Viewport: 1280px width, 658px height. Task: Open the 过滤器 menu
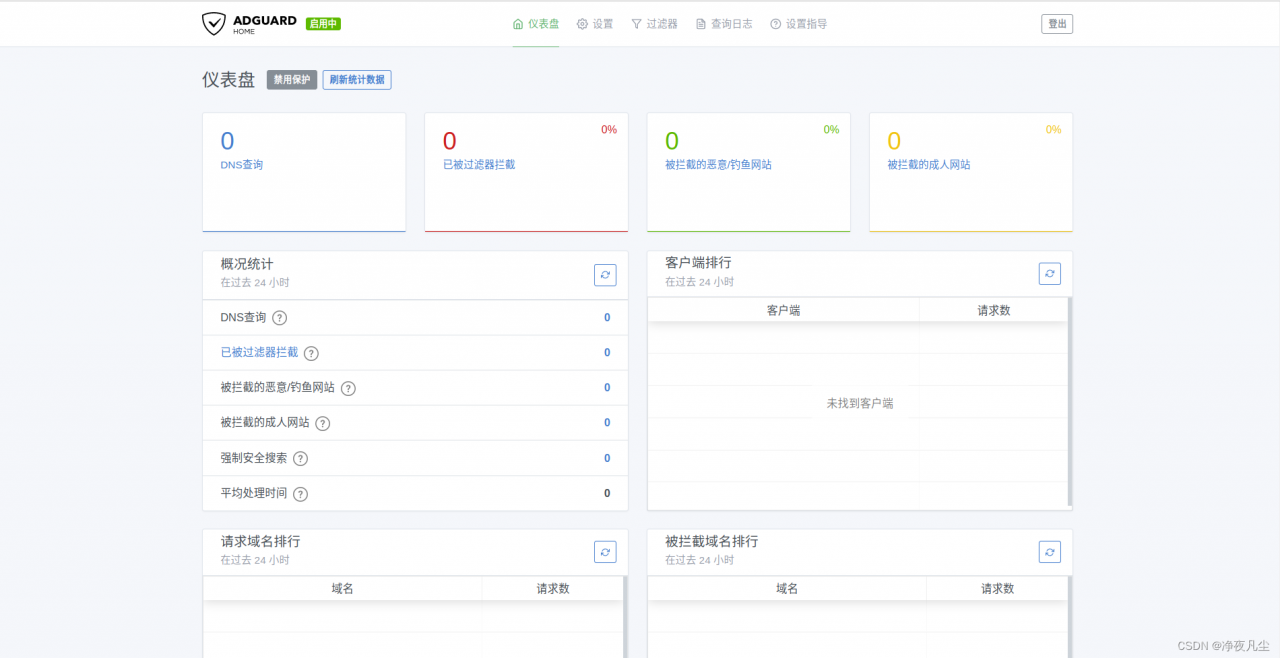pyautogui.click(x=654, y=24)
